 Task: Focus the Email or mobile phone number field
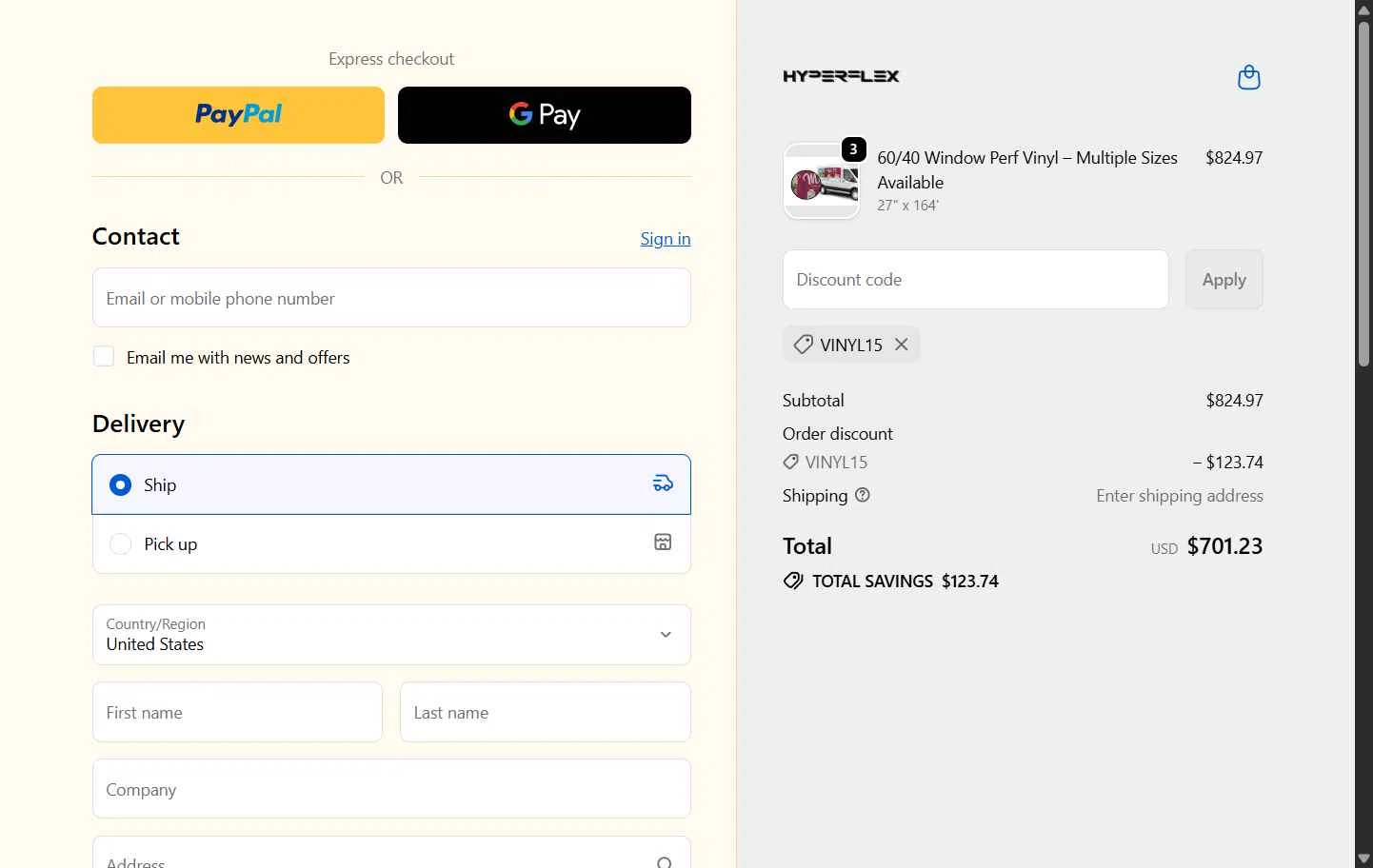(x=391, y=298)
